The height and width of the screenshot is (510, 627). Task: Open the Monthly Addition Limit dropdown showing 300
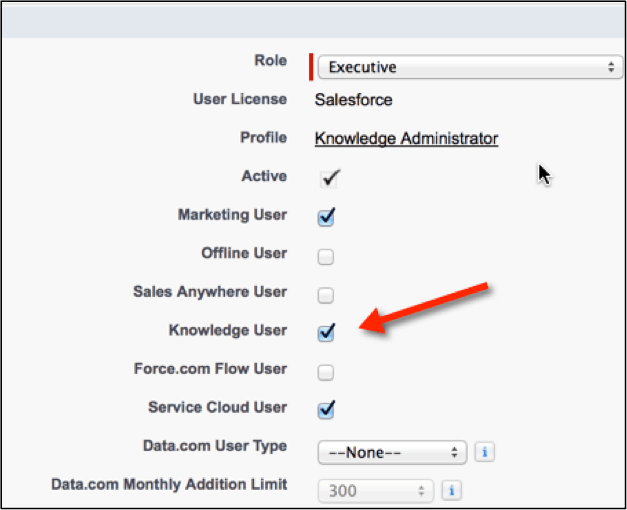[375, 490]
